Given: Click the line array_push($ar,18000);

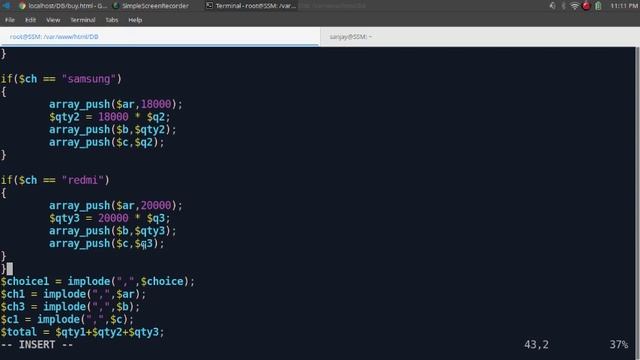Looking at the screenshot, I should 116,104.
